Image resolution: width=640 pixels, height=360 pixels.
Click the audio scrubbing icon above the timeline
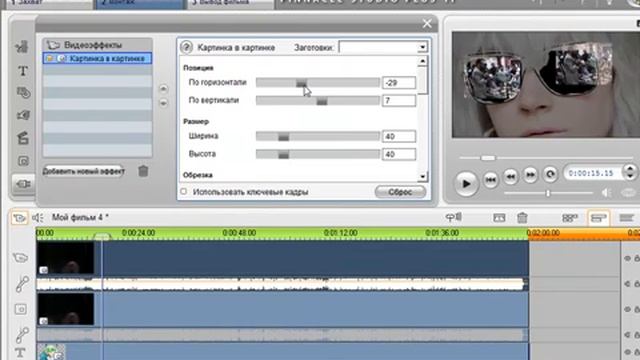(x=453, y=218)
